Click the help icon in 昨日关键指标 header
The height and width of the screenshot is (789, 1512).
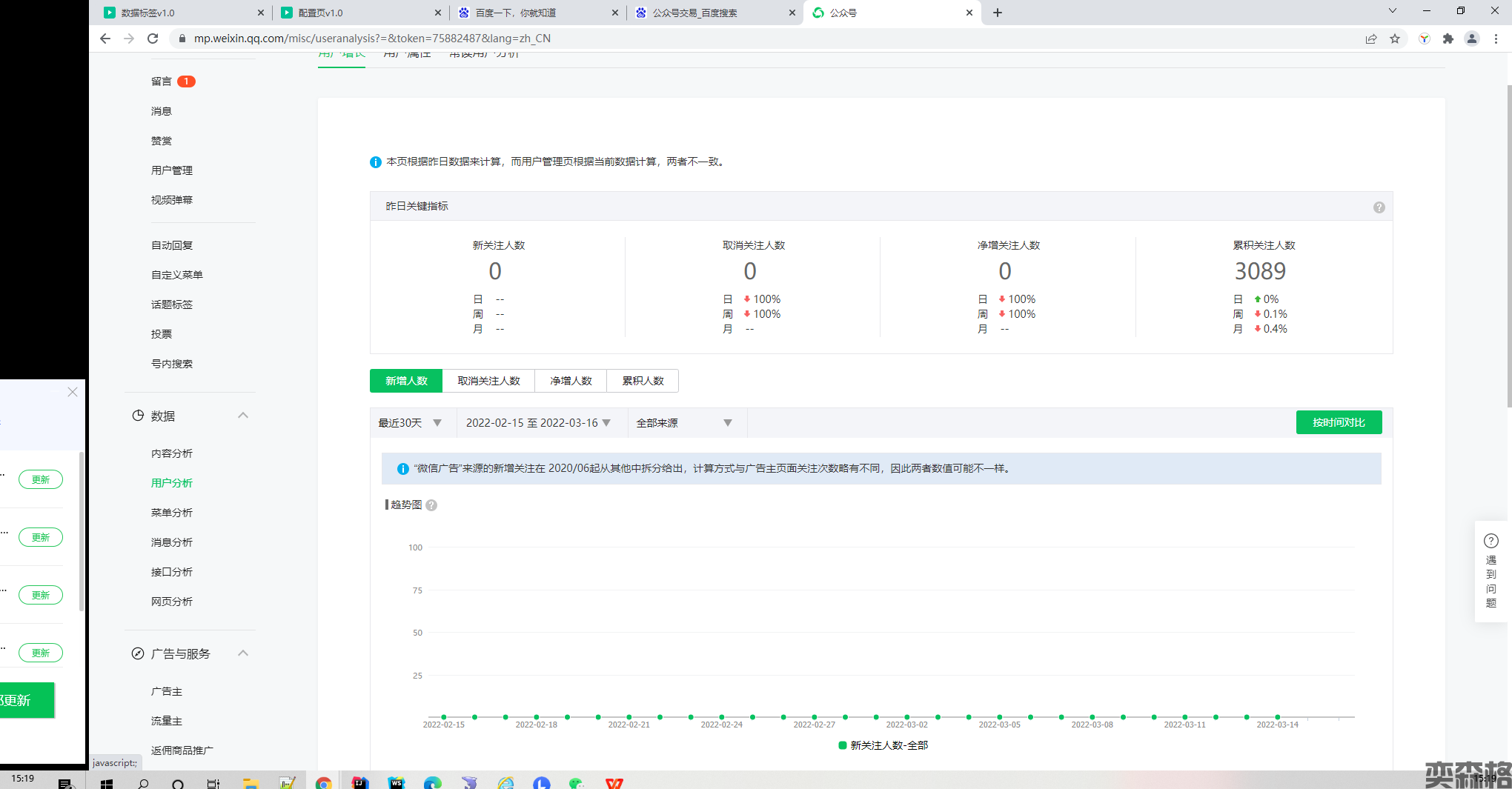(1379, 207)
